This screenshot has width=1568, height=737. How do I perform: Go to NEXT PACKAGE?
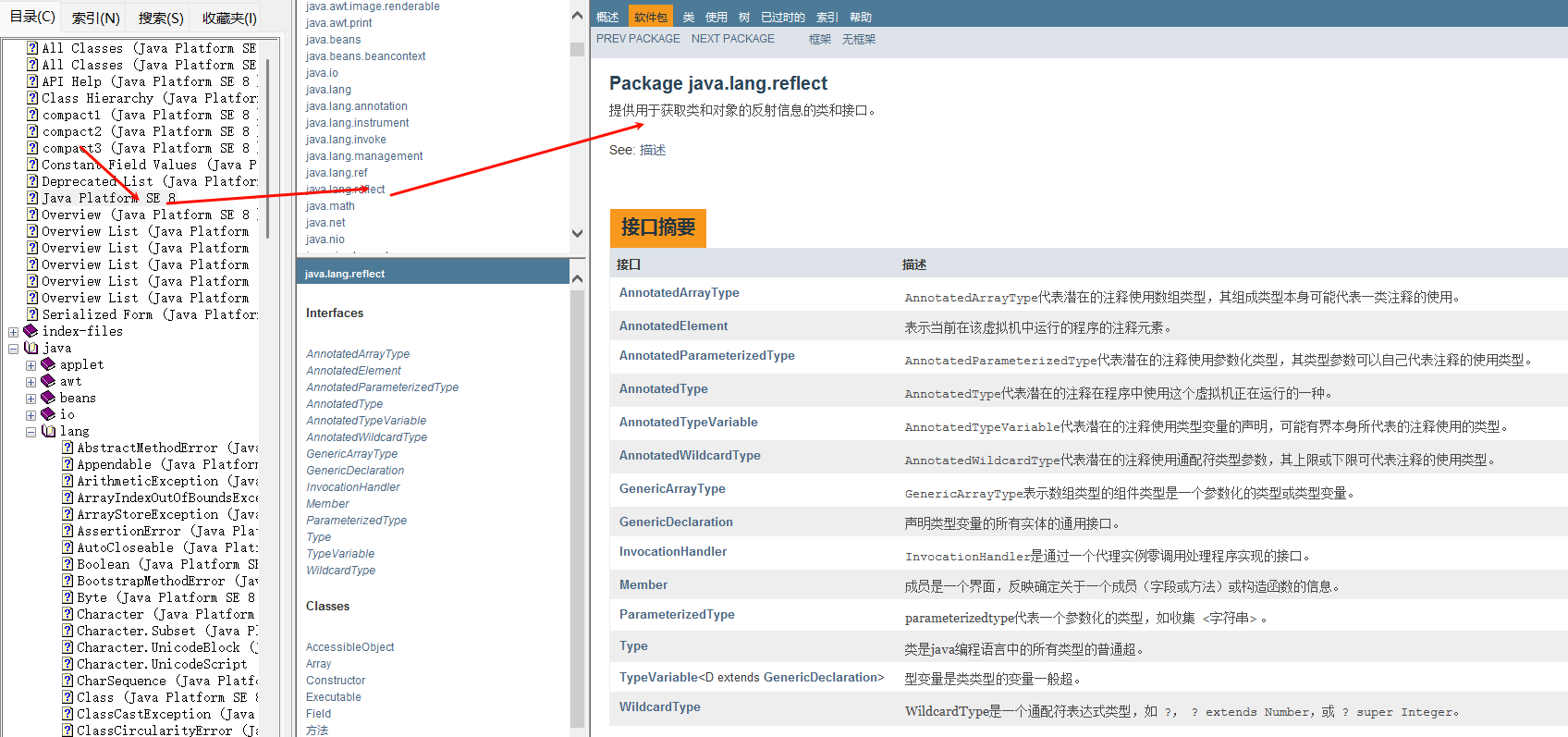(732, 39)
